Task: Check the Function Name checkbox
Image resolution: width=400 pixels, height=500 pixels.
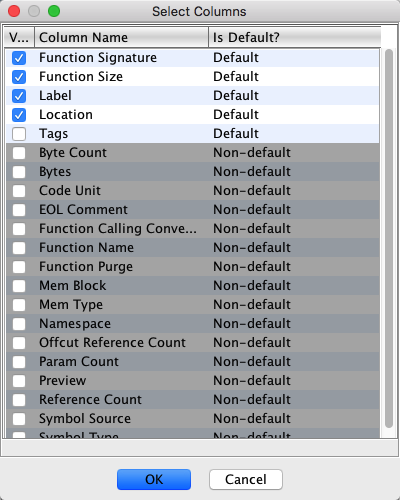Action: point(19,248)
